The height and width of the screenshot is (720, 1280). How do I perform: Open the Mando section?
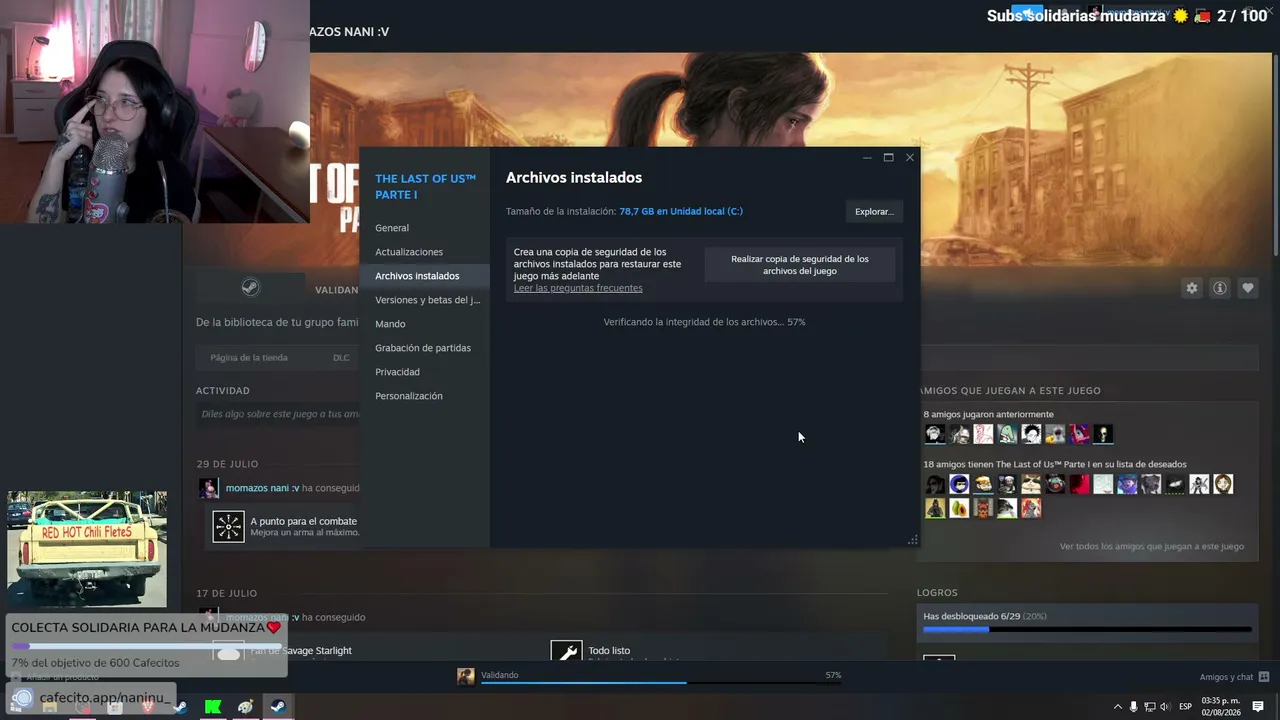(x=425, y=324)
